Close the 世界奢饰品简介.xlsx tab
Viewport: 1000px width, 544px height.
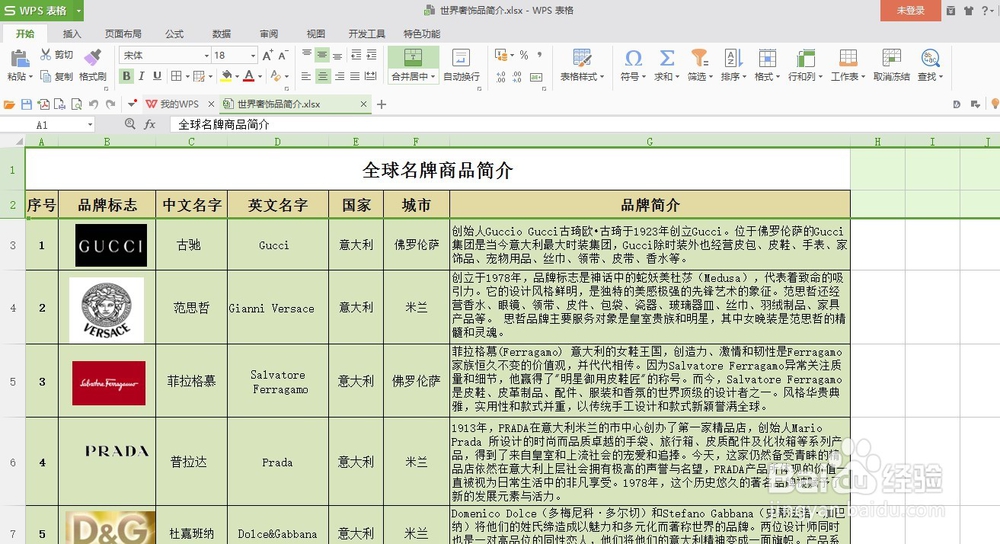pos(364,104)
